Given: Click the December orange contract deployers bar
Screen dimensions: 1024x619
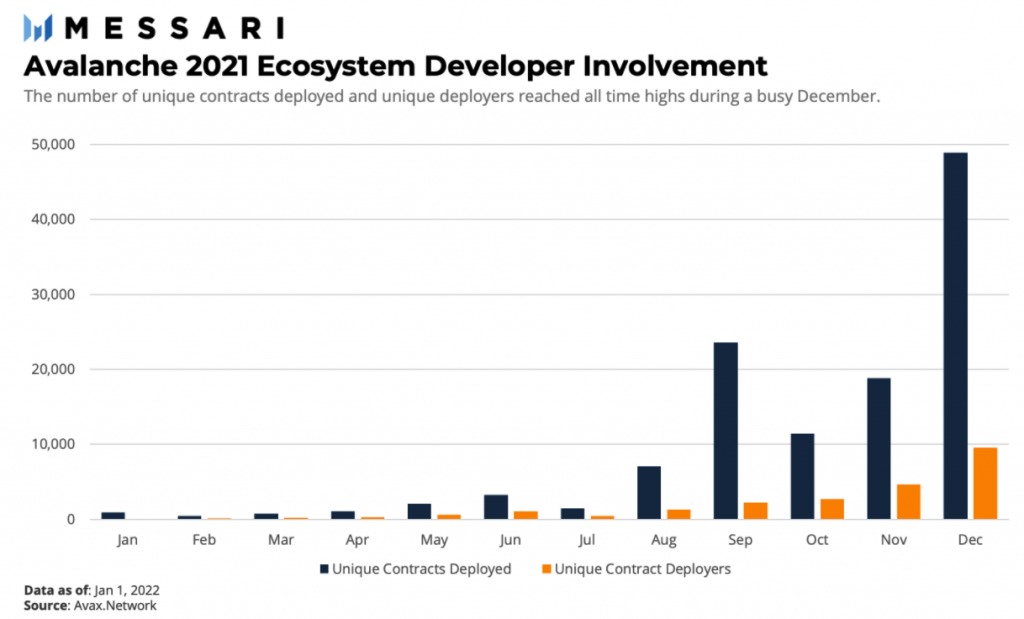Looking at the screenshot, I should [985, 483].
